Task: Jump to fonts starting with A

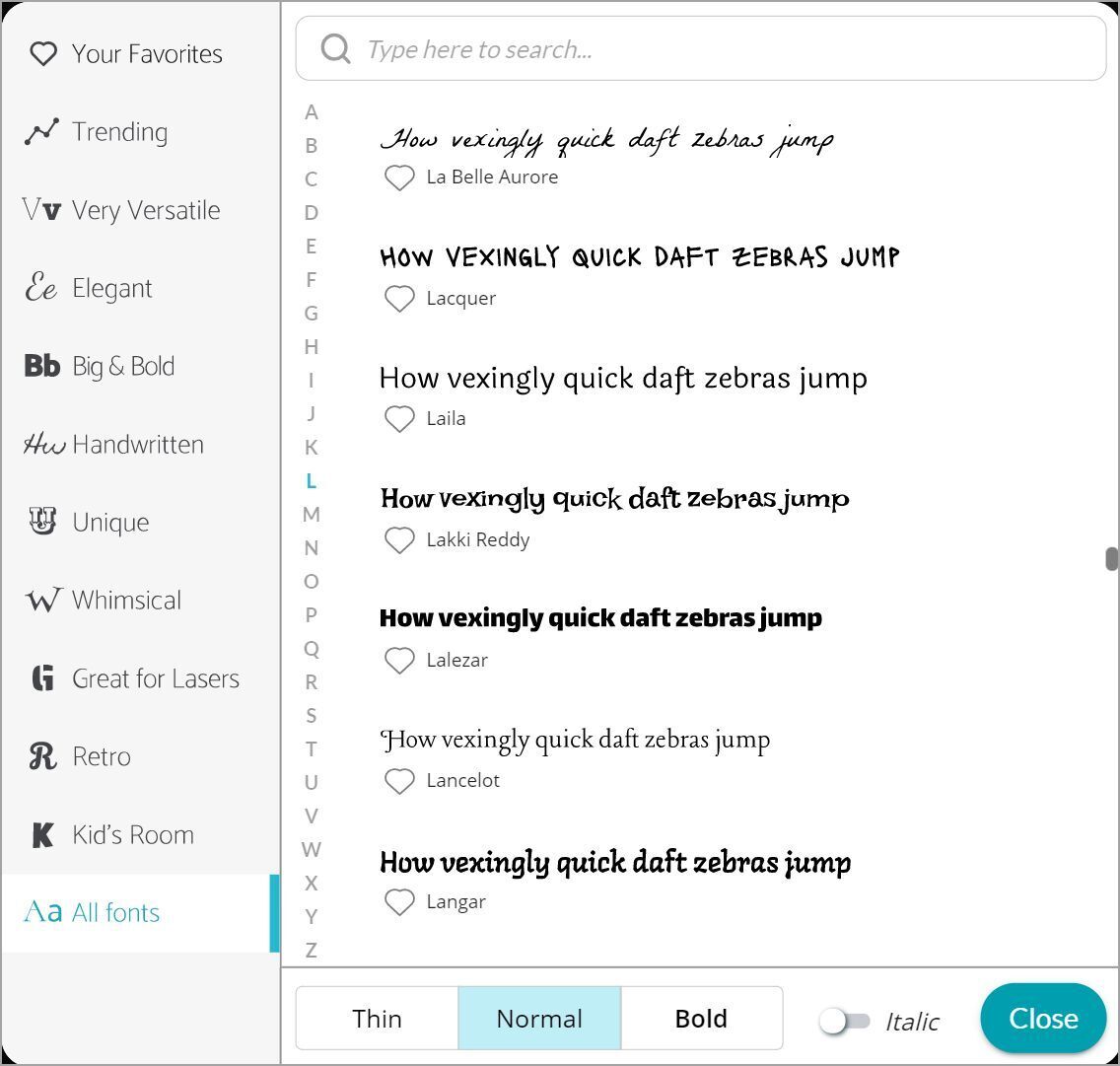Action: point(311,112)
